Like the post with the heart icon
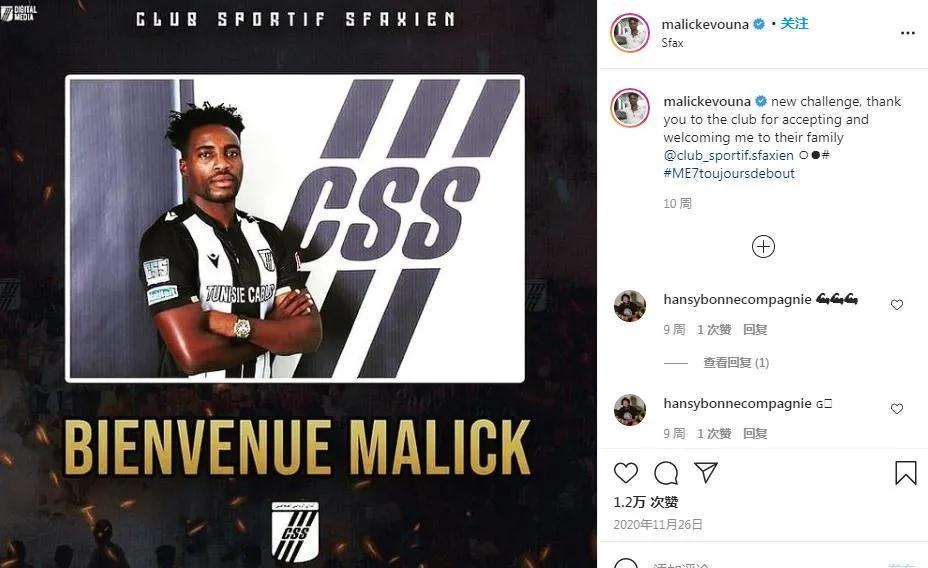 click(x=626, y=473)
